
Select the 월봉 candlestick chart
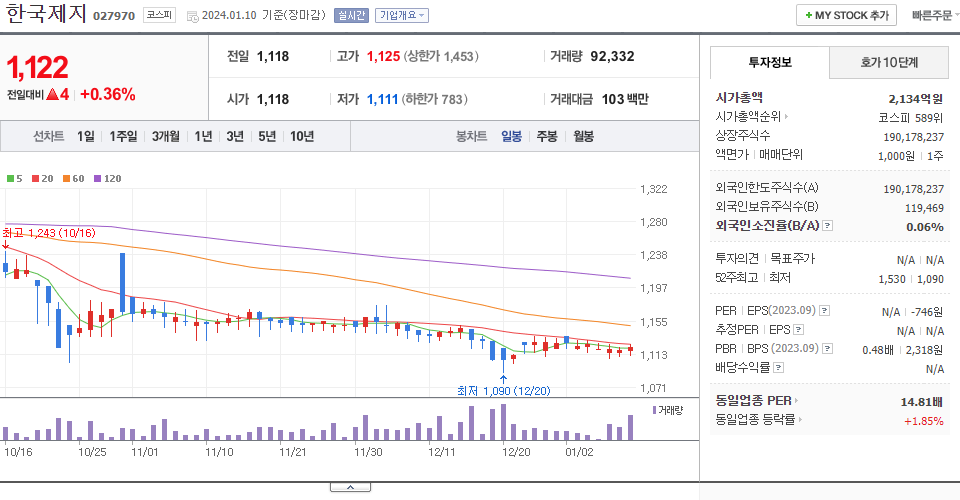pyautogui.click(x=583, y=136)
